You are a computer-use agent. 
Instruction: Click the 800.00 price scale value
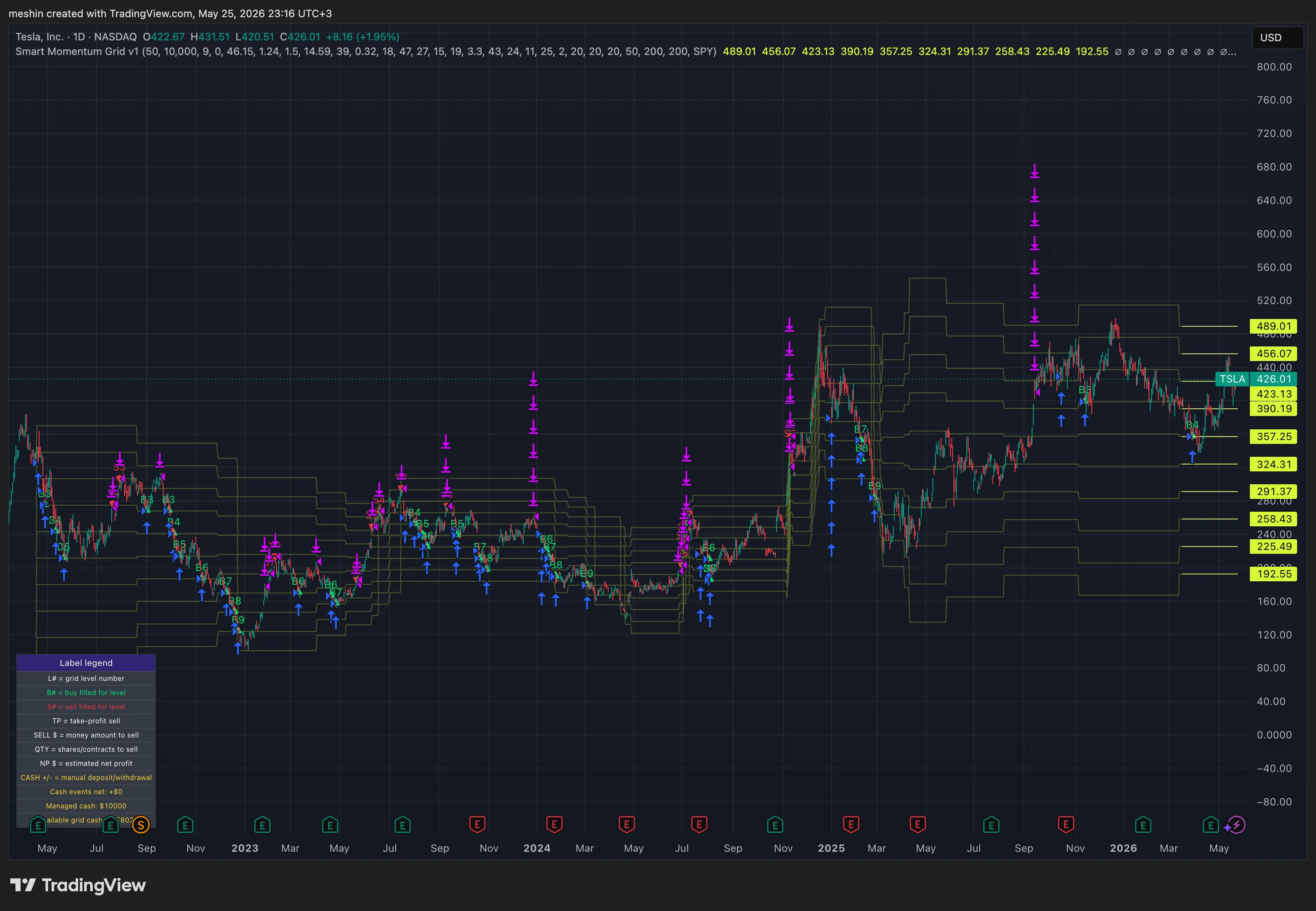pyautogui.click(x=1274, y=67)
